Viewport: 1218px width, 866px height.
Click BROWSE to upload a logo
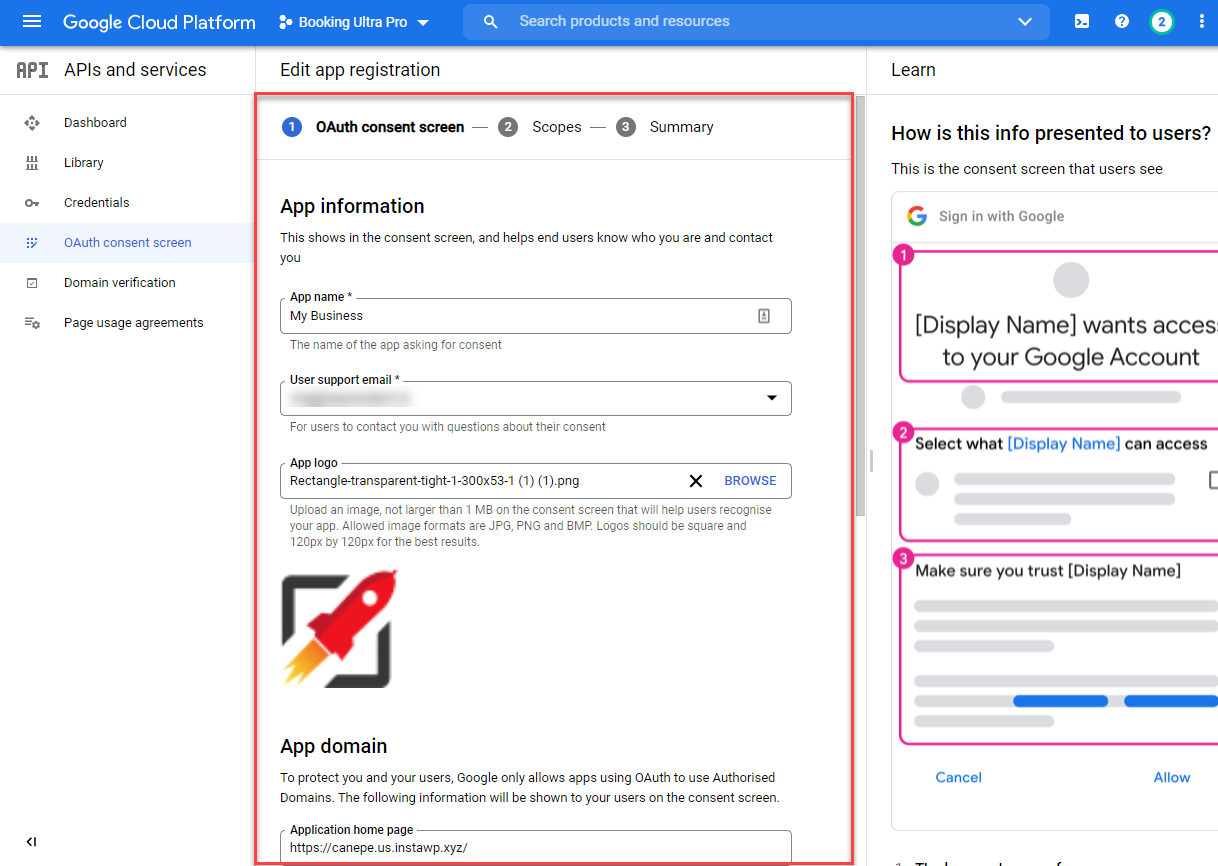(750, 481)
